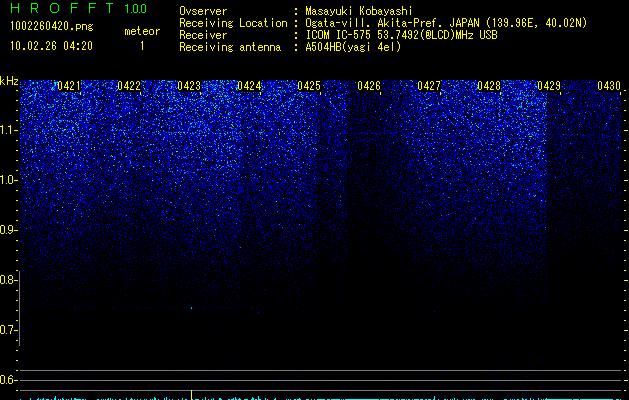Click the date stamp 10.02.26 04:20

point(51,46)
